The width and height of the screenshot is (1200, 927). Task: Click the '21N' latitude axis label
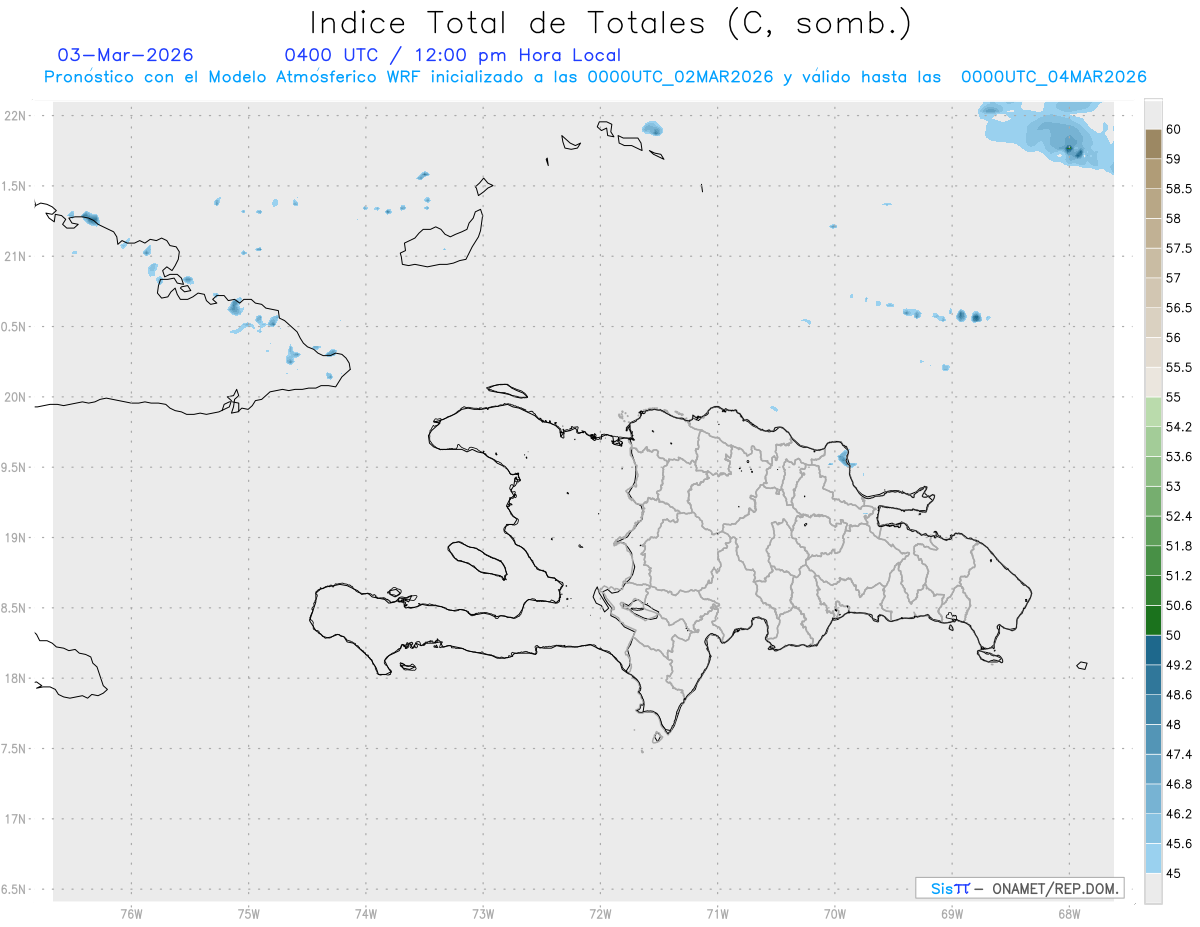click(x=16, y=256)
